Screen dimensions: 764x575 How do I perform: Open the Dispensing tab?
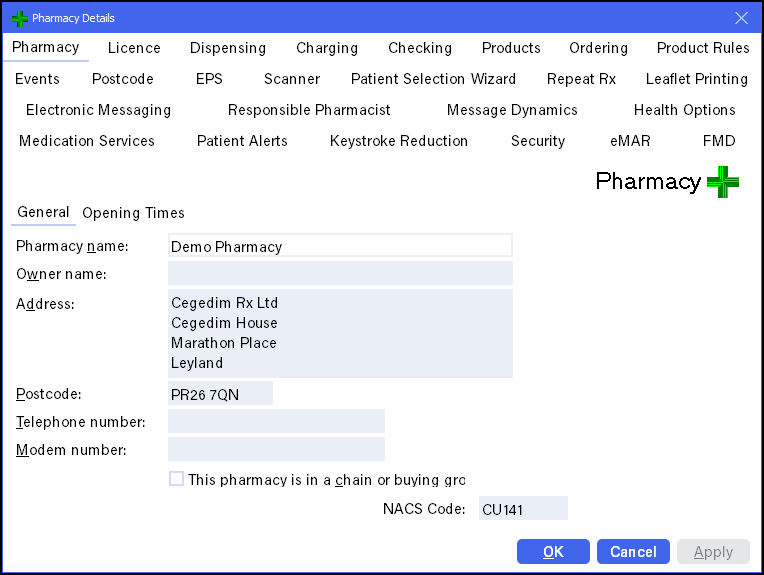tap(228, 48)
